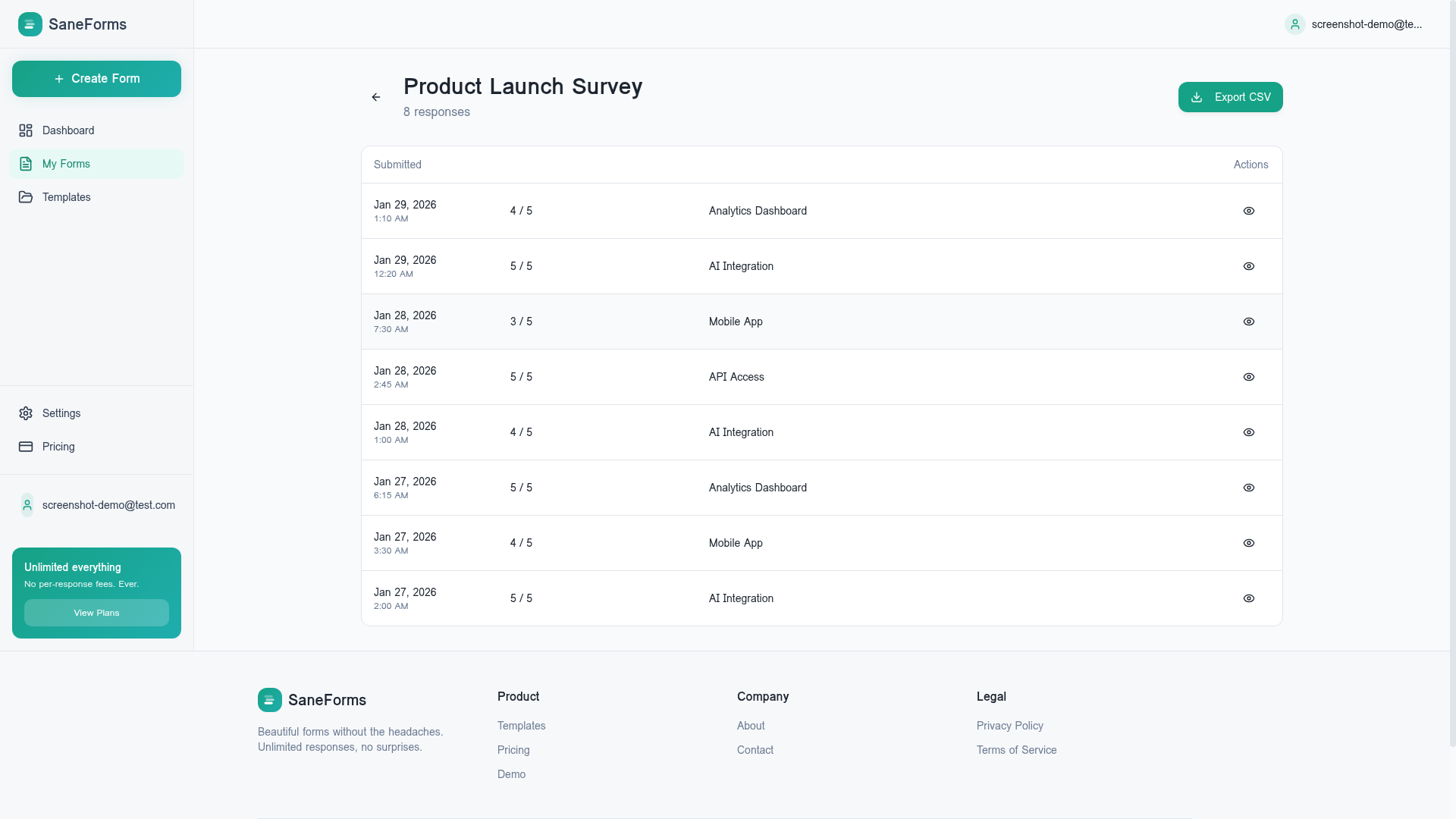Viewport: 1456px width, 819px height.
Task: Click the Pricing card icon in sidebar
Action: pyautogui.click(x=26, y=447)
